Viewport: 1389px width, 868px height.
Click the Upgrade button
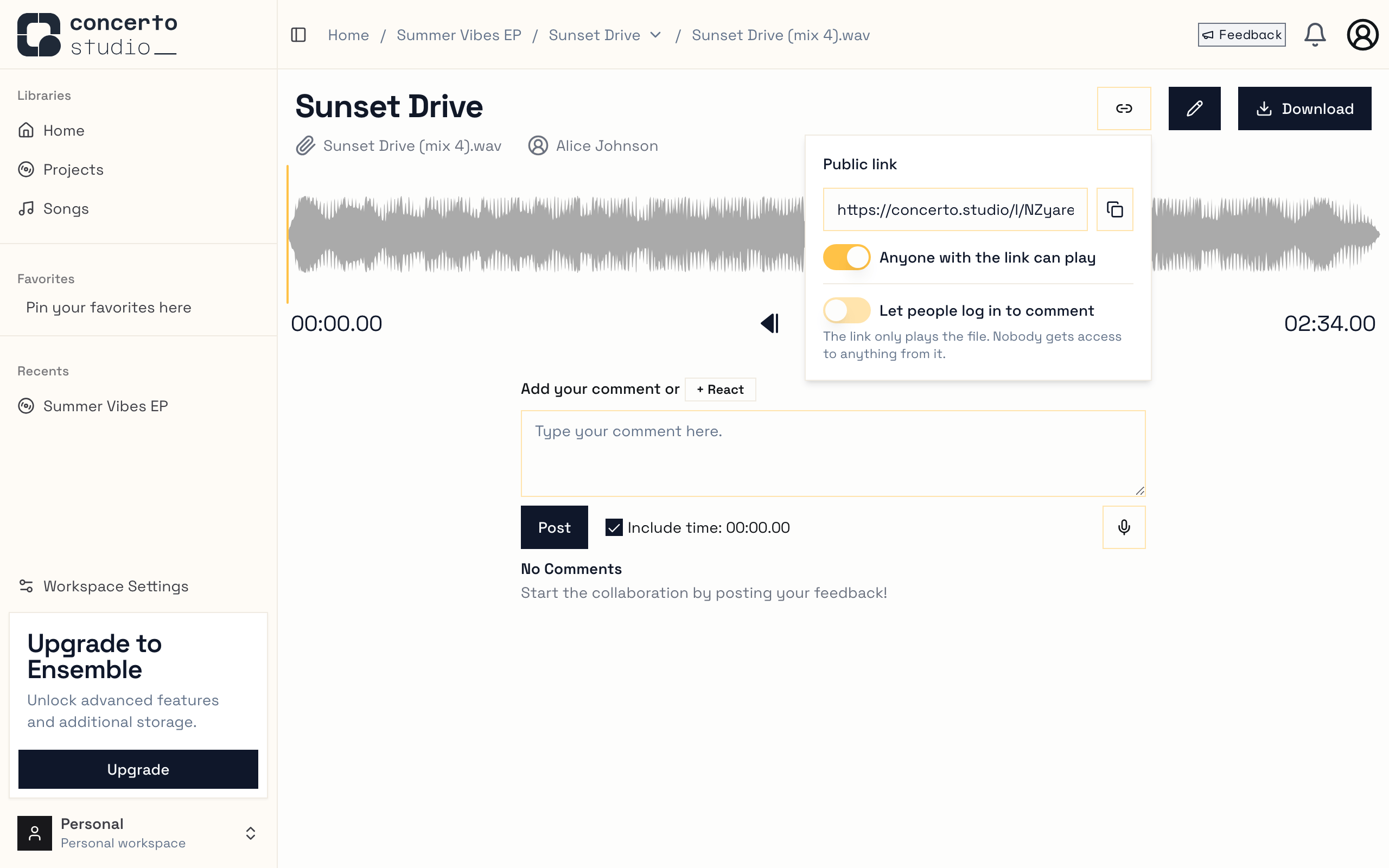click(x=138, y=769)
